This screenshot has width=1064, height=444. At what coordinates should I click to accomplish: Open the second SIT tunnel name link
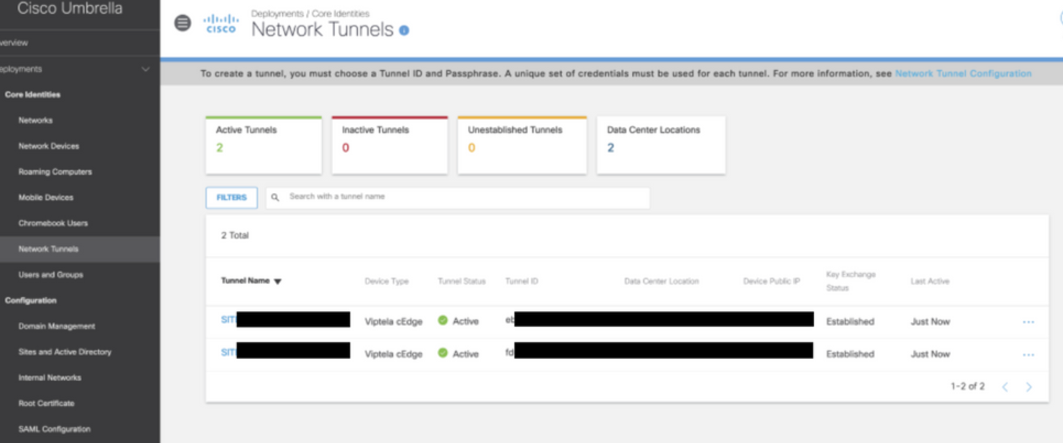point(229,352)
